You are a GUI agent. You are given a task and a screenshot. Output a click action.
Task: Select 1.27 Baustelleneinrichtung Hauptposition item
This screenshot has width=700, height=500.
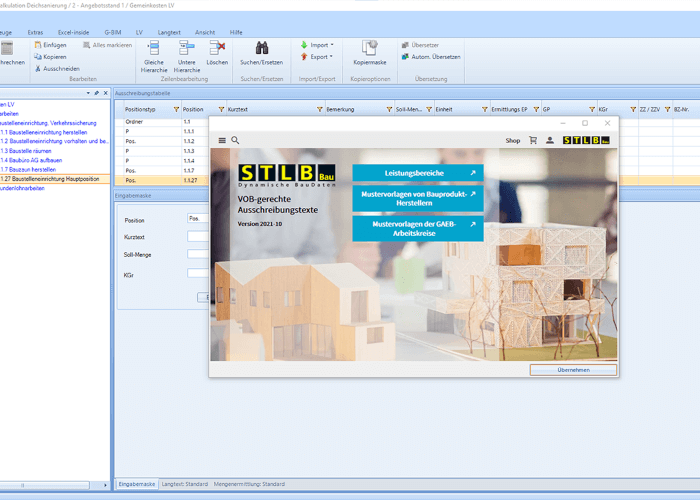pos(54,179)
